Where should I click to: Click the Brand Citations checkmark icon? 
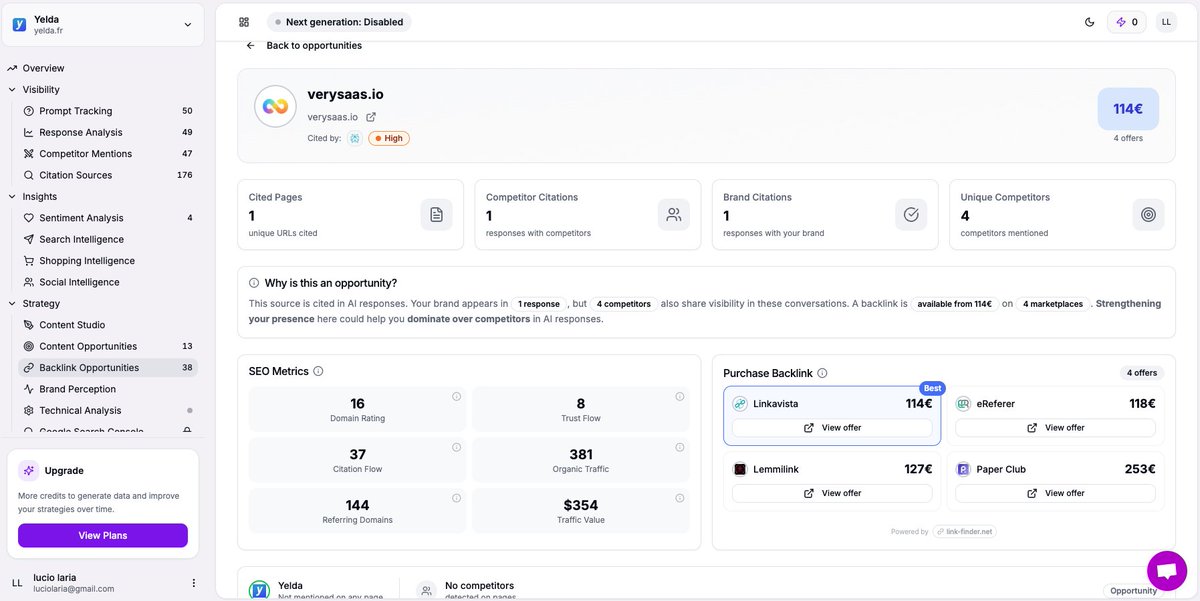coord(911,214)
